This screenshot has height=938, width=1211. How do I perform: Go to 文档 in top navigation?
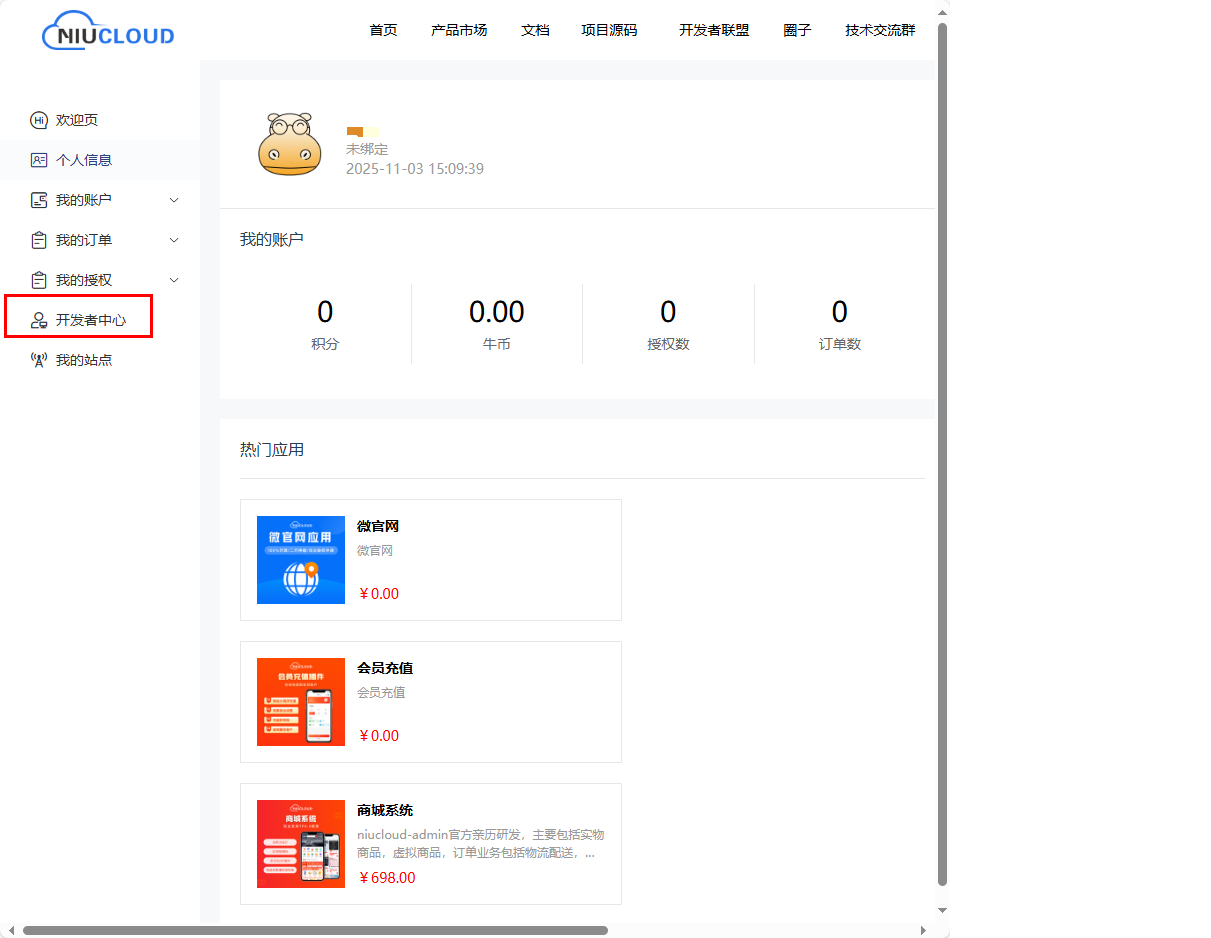[535, 30]
